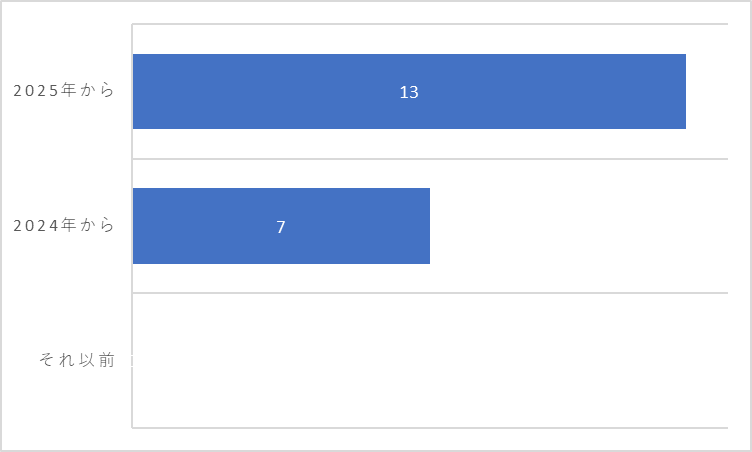
Task: Click empty plot space in それ以前 row
Action: pos(430,360)
